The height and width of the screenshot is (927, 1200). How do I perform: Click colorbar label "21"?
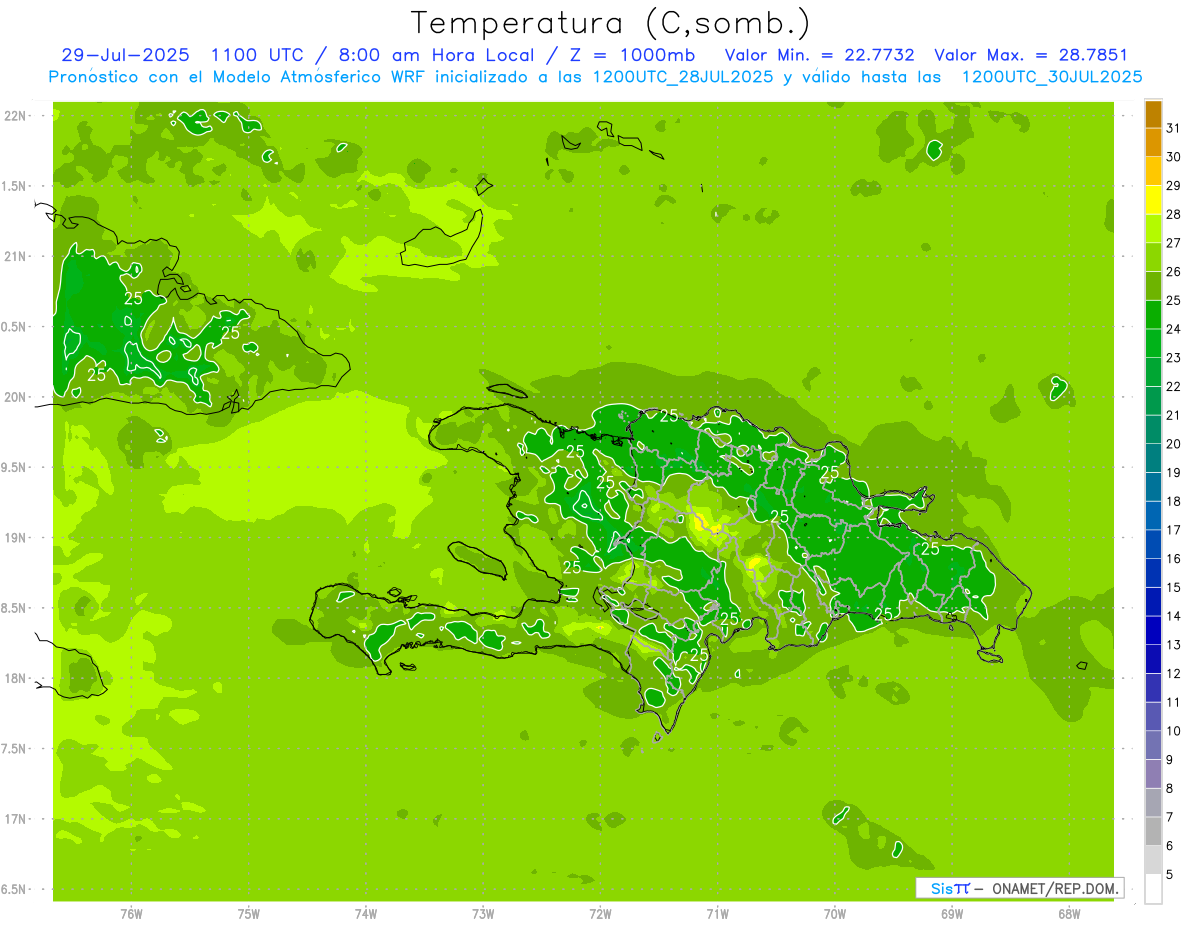coord(1174,415)
